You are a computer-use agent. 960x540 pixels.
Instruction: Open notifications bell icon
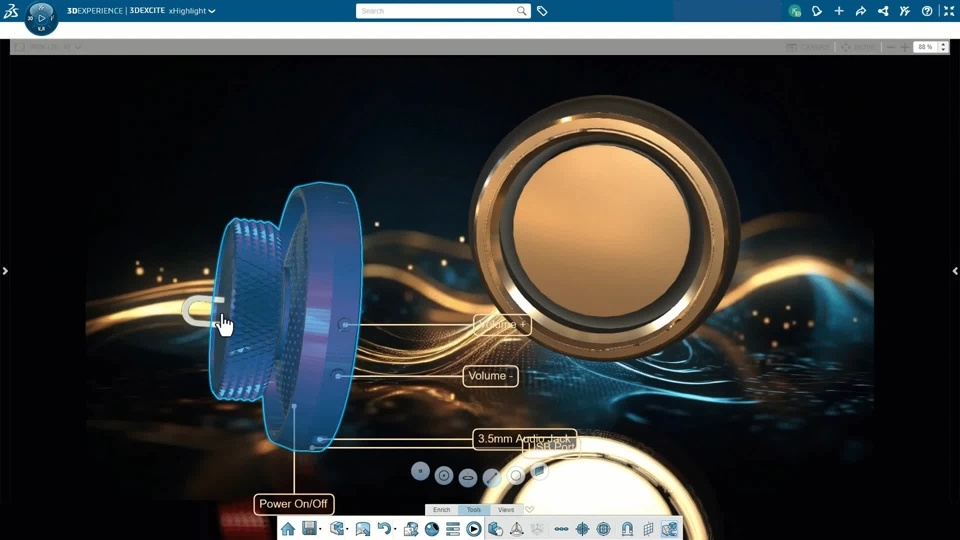(817, 11)
